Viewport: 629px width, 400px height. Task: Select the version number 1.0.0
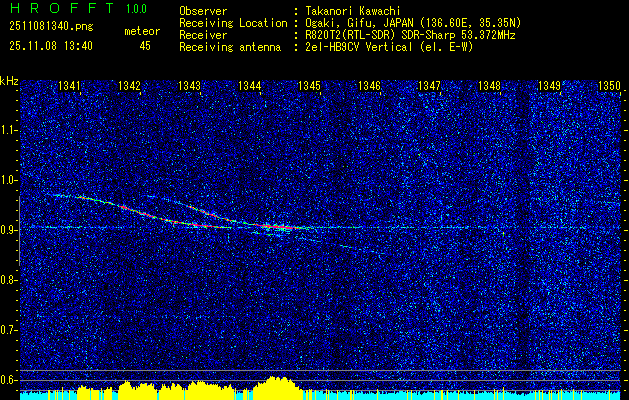coord(136,9)
